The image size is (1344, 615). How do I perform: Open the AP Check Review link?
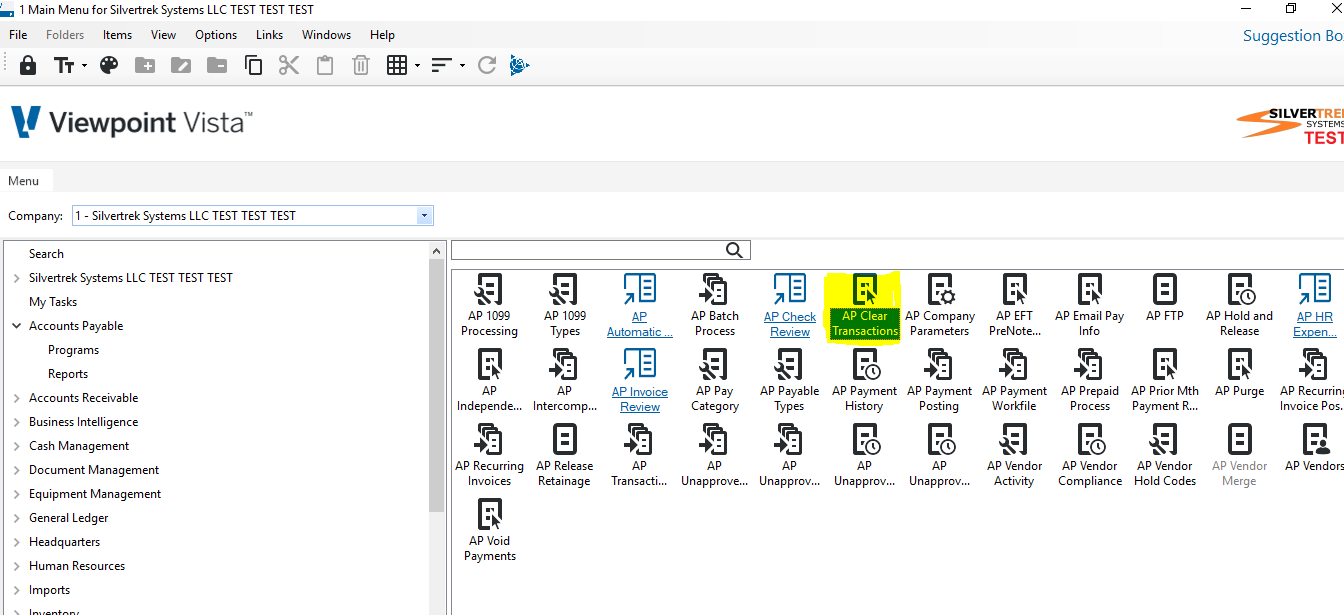[x=790, y=305]
